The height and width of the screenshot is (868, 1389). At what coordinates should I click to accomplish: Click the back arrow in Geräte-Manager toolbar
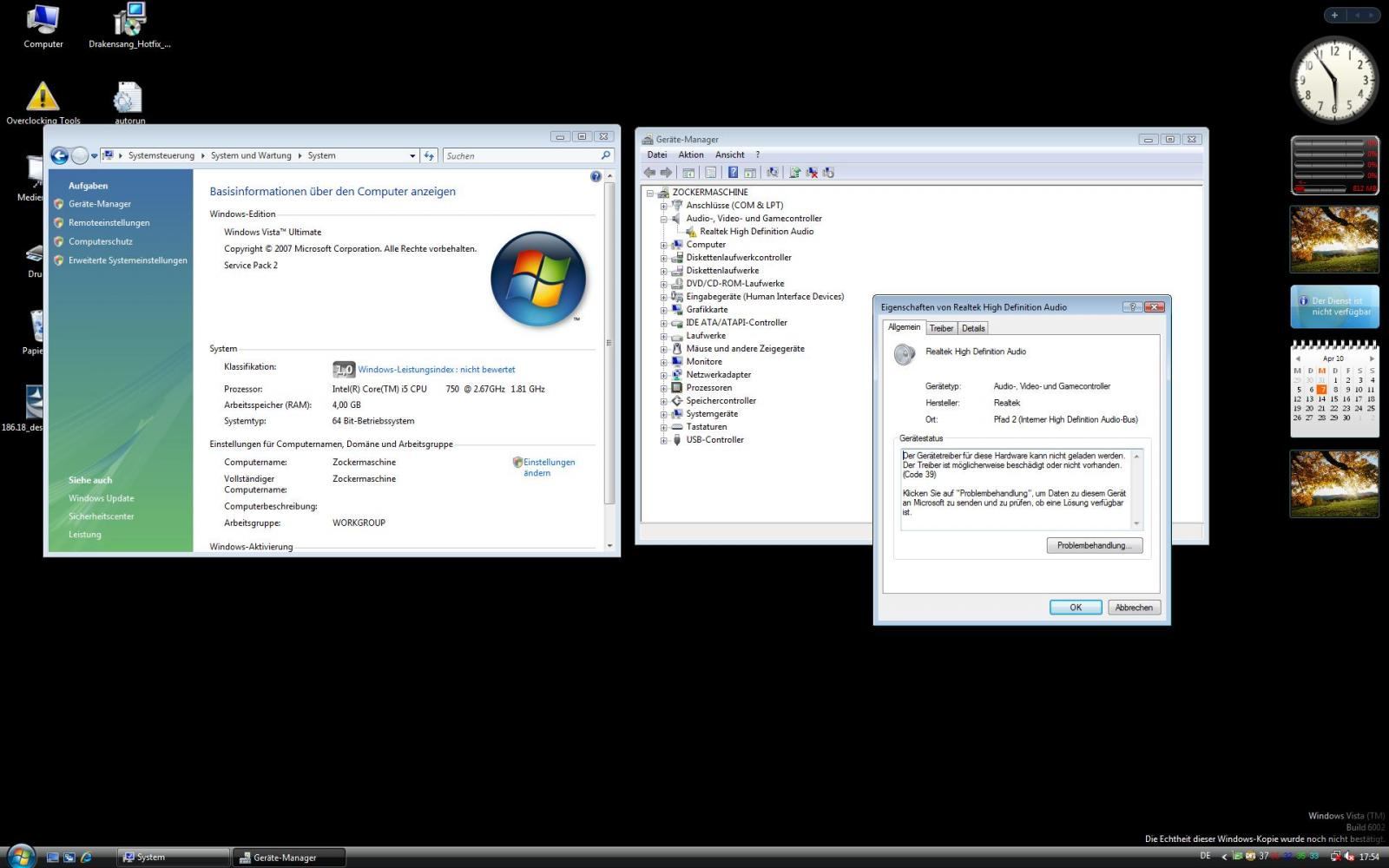tap(649, 173)
